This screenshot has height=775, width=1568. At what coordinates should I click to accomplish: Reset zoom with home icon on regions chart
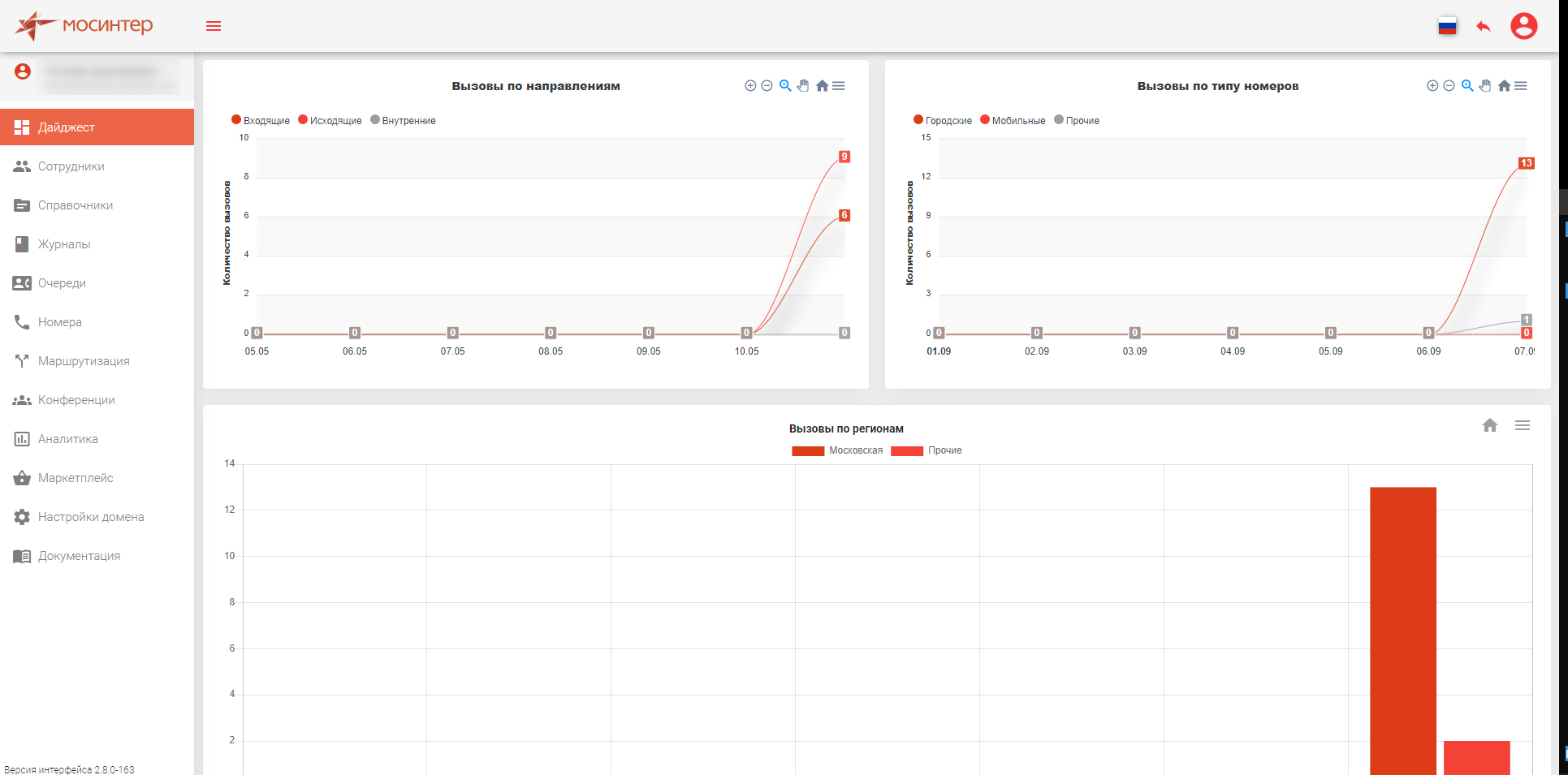coord(1490,425)
